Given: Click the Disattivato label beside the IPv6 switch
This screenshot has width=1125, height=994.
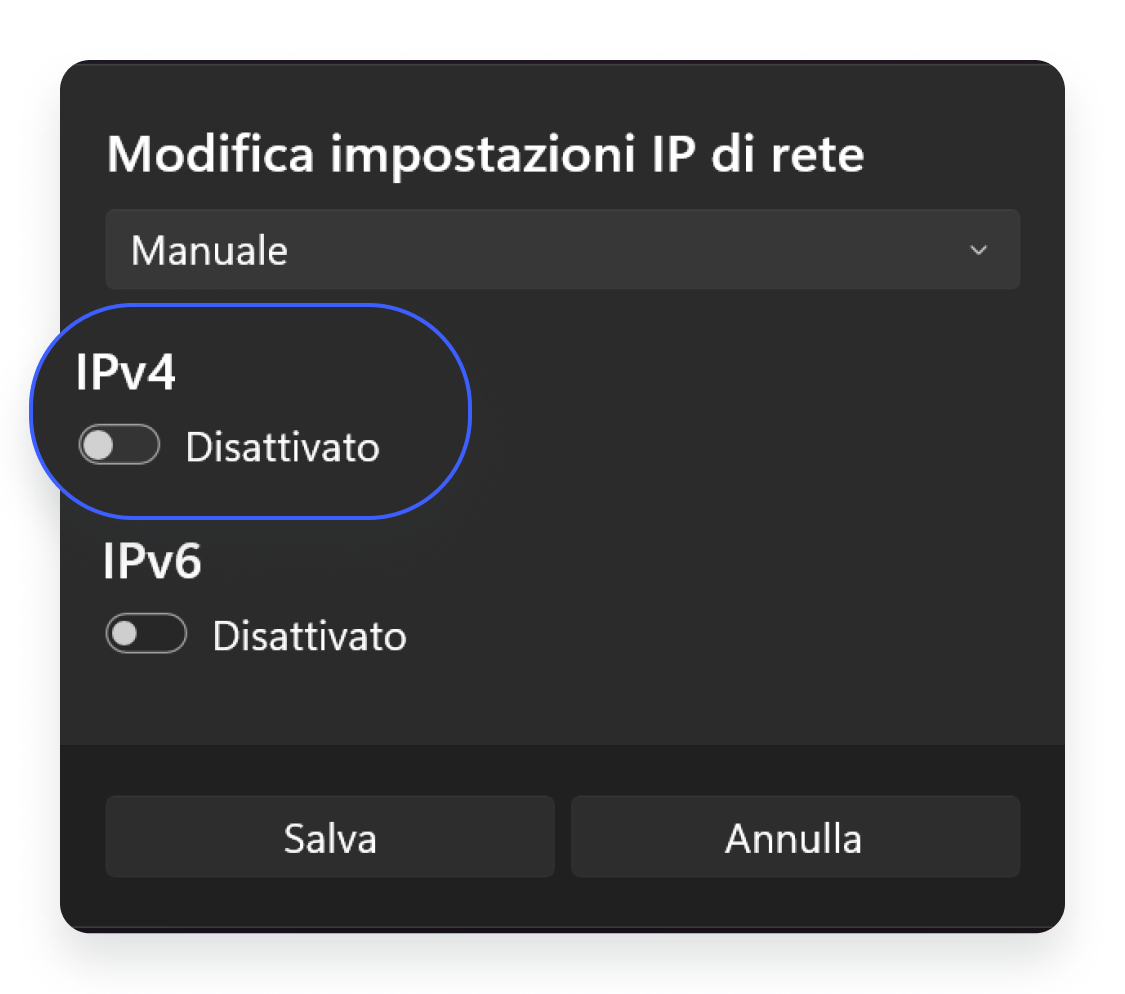Looking at the screenshot, I should coord(309,635).
